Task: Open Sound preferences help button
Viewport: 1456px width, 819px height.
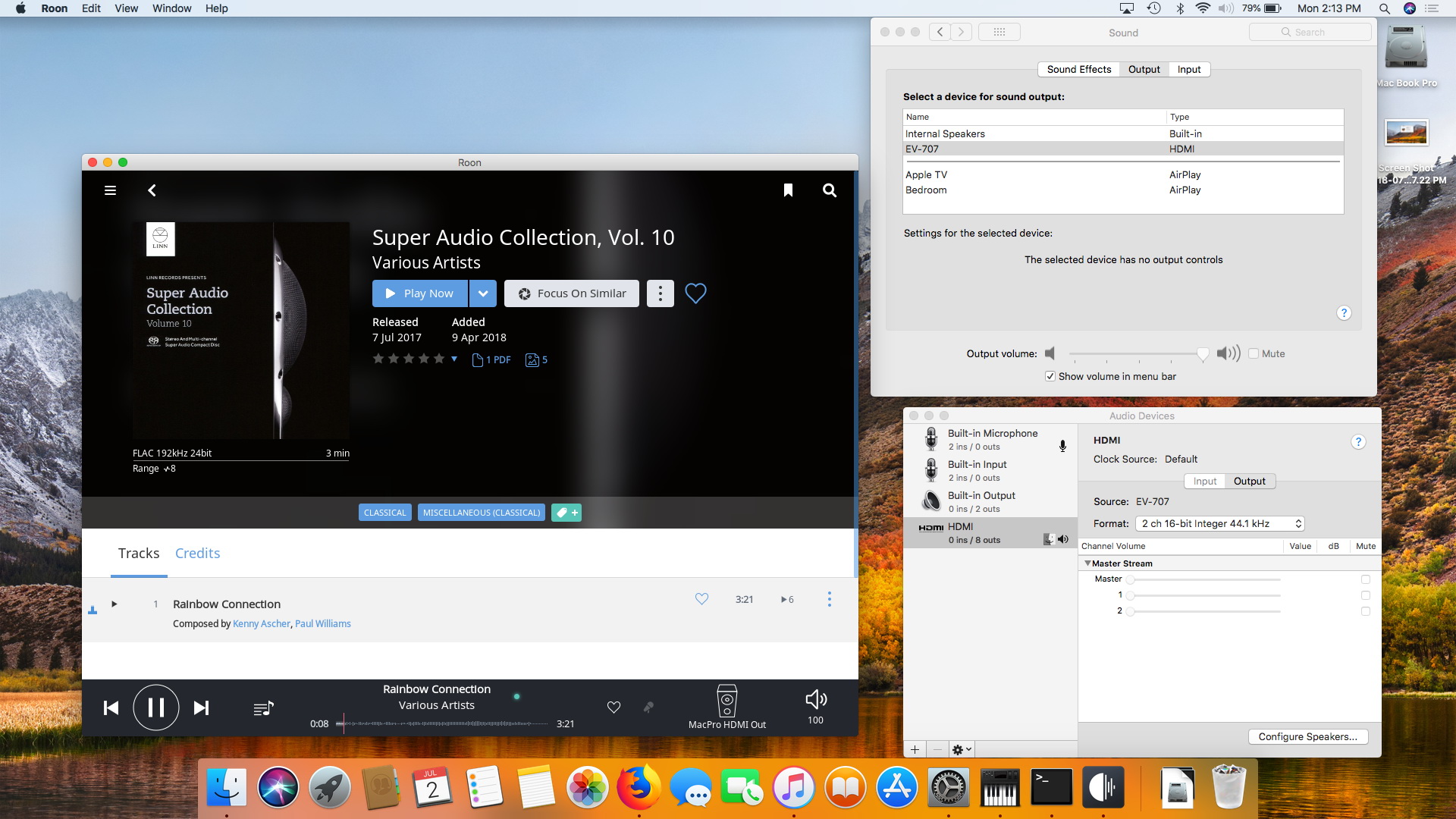Action: [x=1344, y=313]
